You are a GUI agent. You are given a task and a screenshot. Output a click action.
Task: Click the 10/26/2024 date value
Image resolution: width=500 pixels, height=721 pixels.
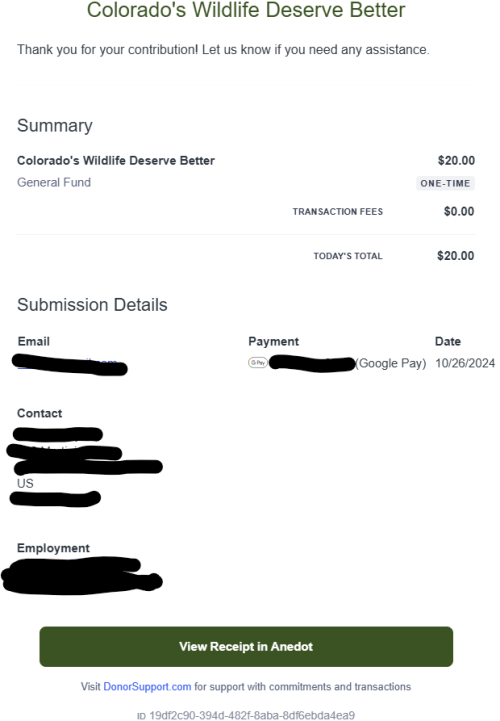[465, 363]
